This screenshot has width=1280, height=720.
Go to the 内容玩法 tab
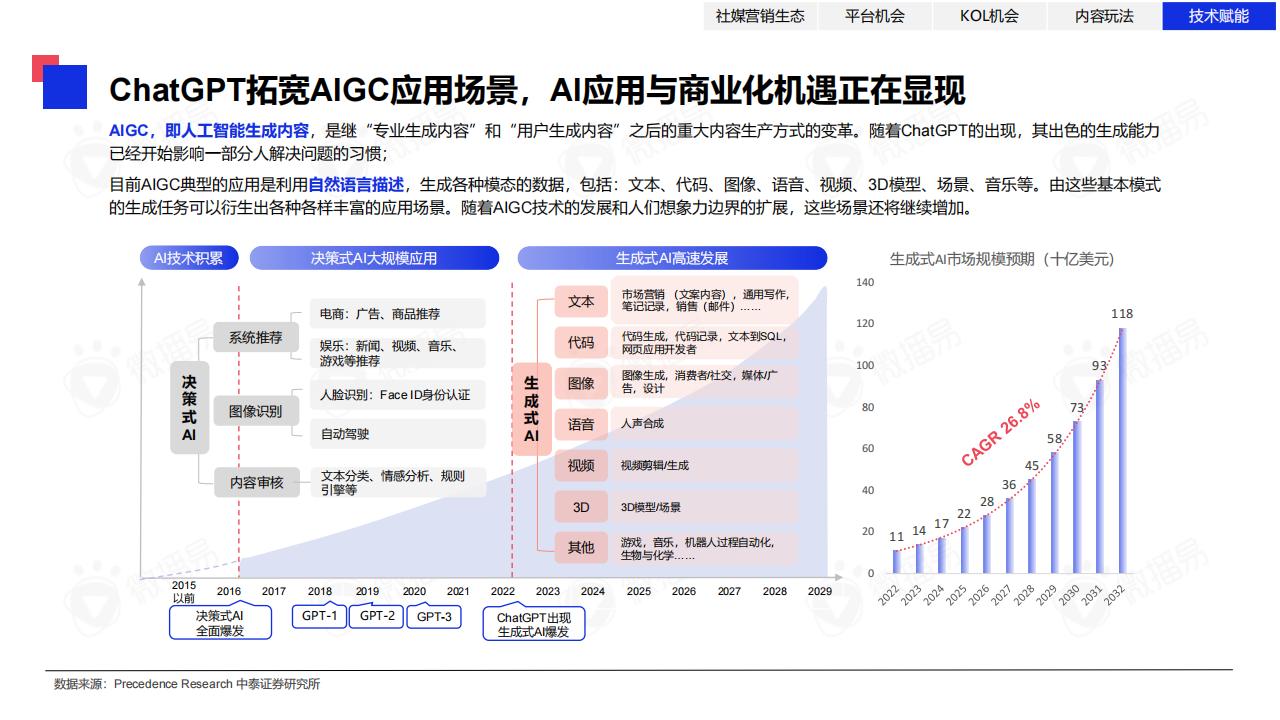point(1104,16)
